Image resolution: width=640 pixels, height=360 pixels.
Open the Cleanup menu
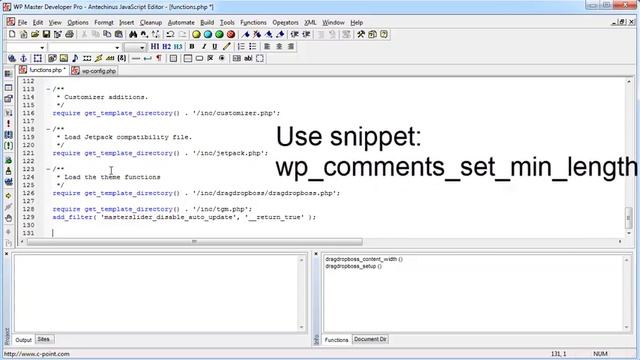pyautogui.click(x=151, y=22)
